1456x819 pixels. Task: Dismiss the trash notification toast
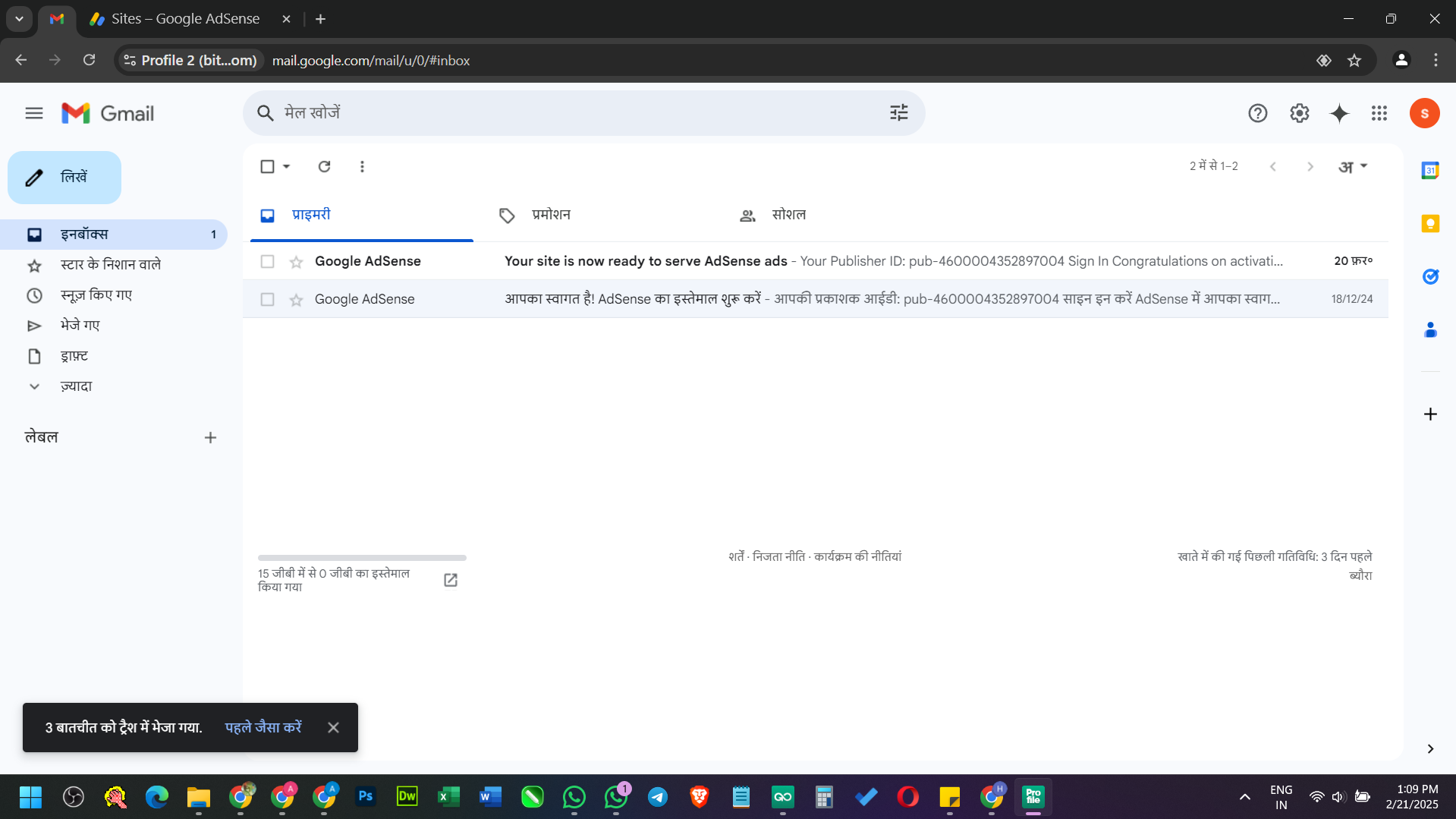tap(333, 727)
